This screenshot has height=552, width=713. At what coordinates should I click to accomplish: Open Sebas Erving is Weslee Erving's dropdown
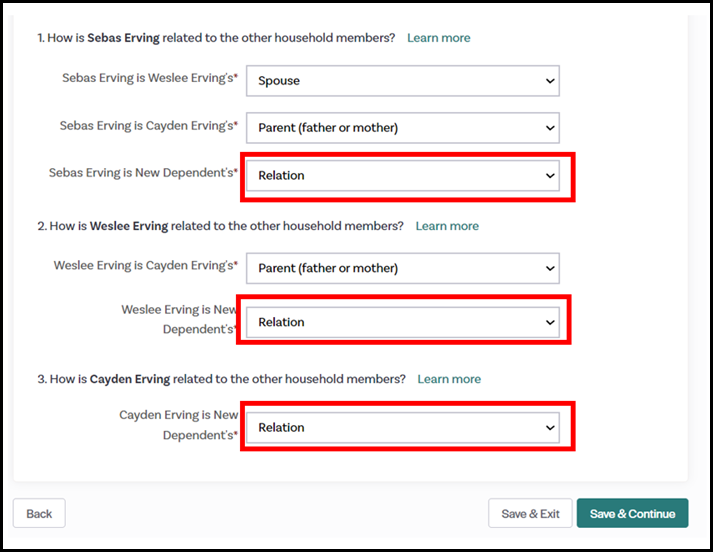(402, 81)
